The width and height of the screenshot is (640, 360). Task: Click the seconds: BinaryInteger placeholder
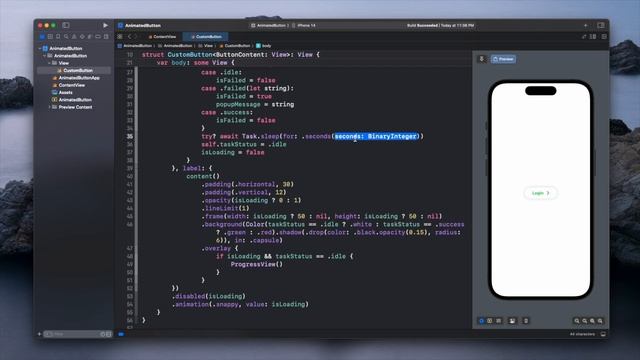click(x=376, y=136)
